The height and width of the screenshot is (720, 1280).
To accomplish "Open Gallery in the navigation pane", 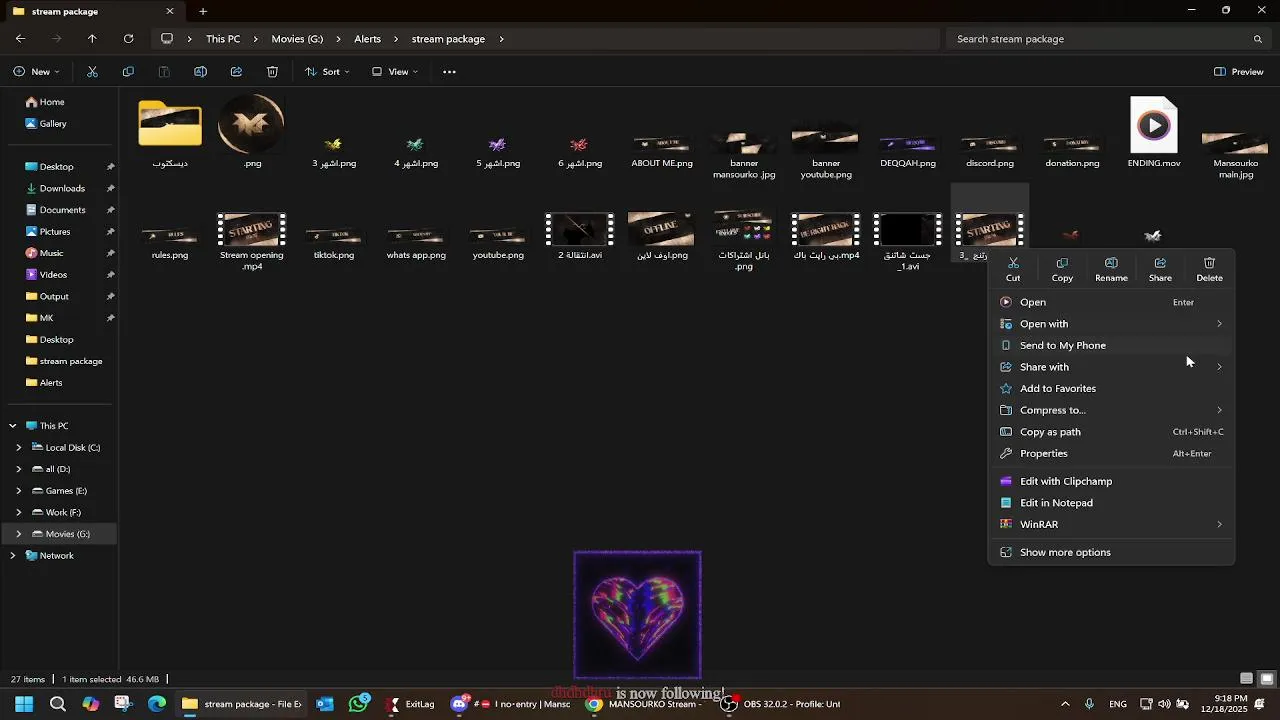I will click(x=53, y=124).
